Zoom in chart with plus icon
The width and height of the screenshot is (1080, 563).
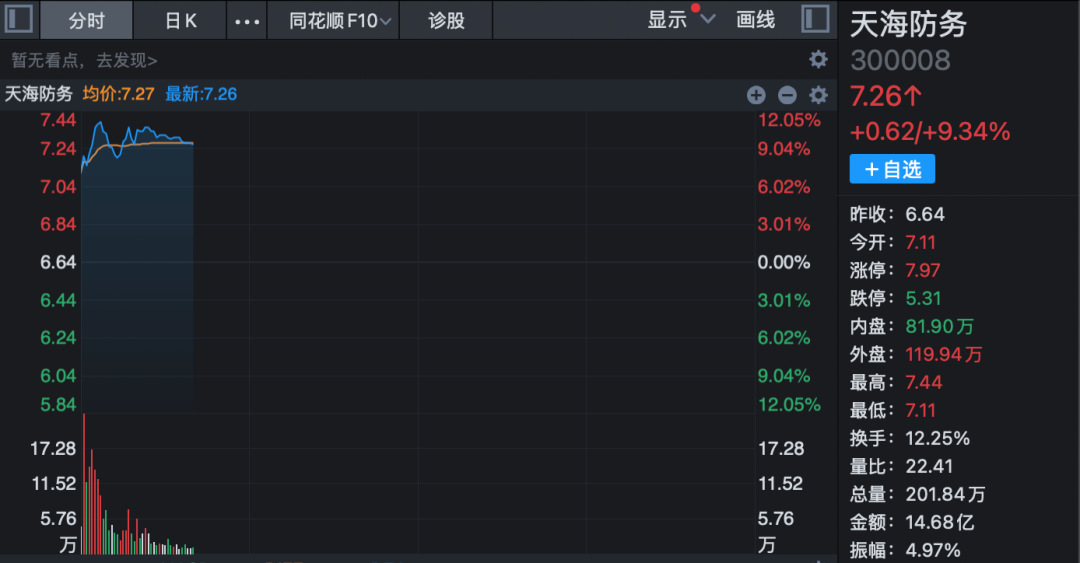click(756, 95)
